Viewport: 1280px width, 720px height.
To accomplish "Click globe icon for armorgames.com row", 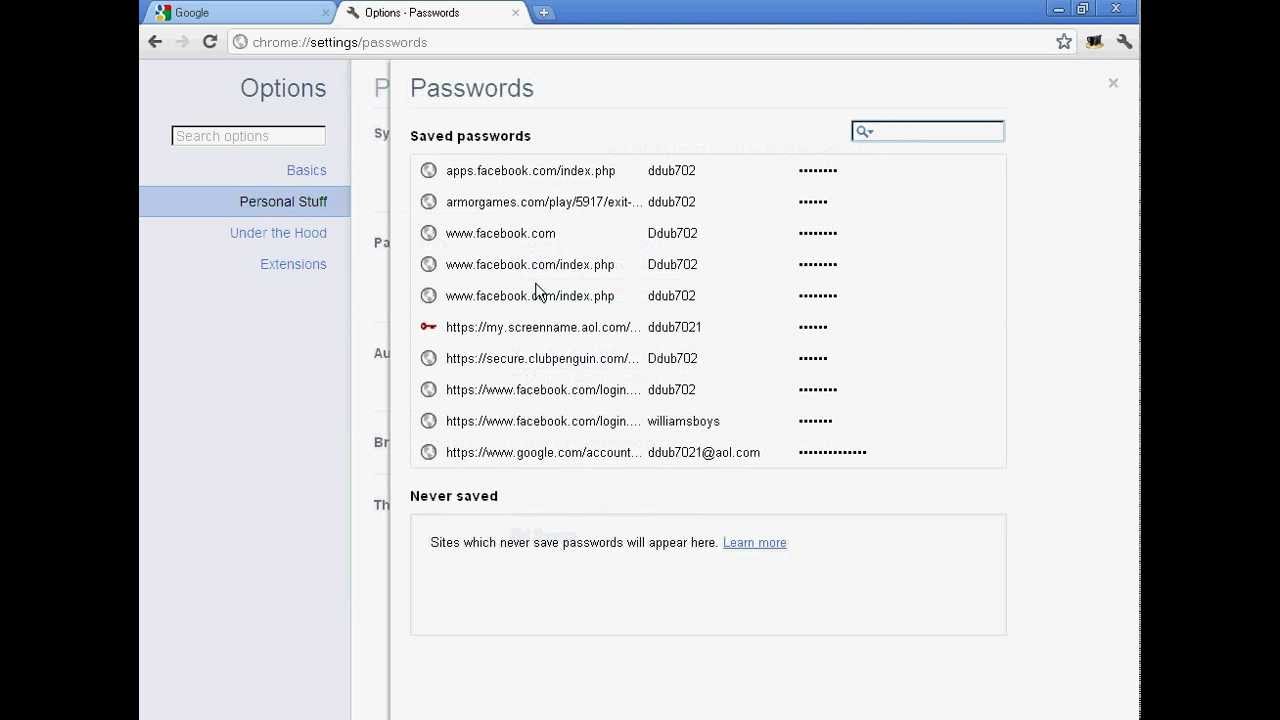I will click(429, 202).
